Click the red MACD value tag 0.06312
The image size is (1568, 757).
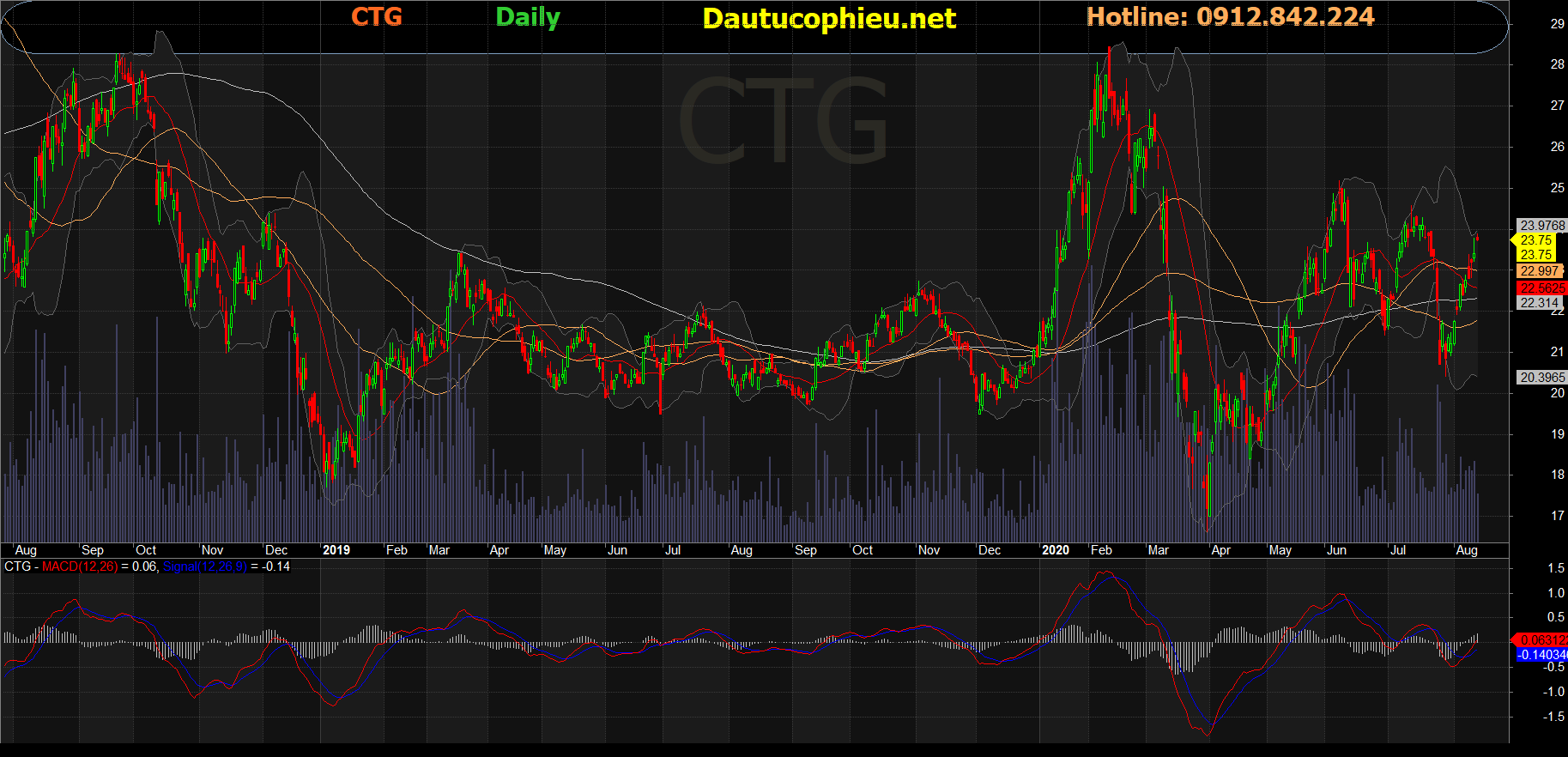click(1542, 640)
